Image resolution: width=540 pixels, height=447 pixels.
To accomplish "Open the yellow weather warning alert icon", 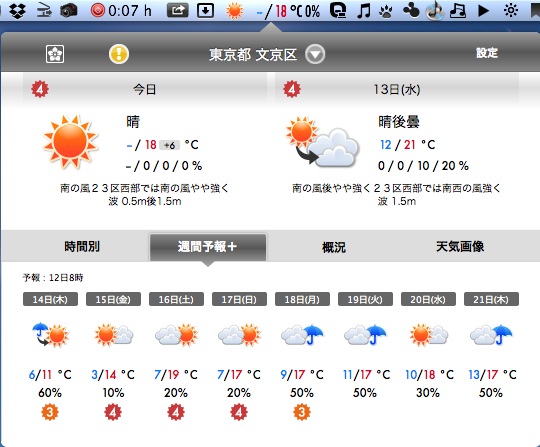I will [x=119, y=54].
